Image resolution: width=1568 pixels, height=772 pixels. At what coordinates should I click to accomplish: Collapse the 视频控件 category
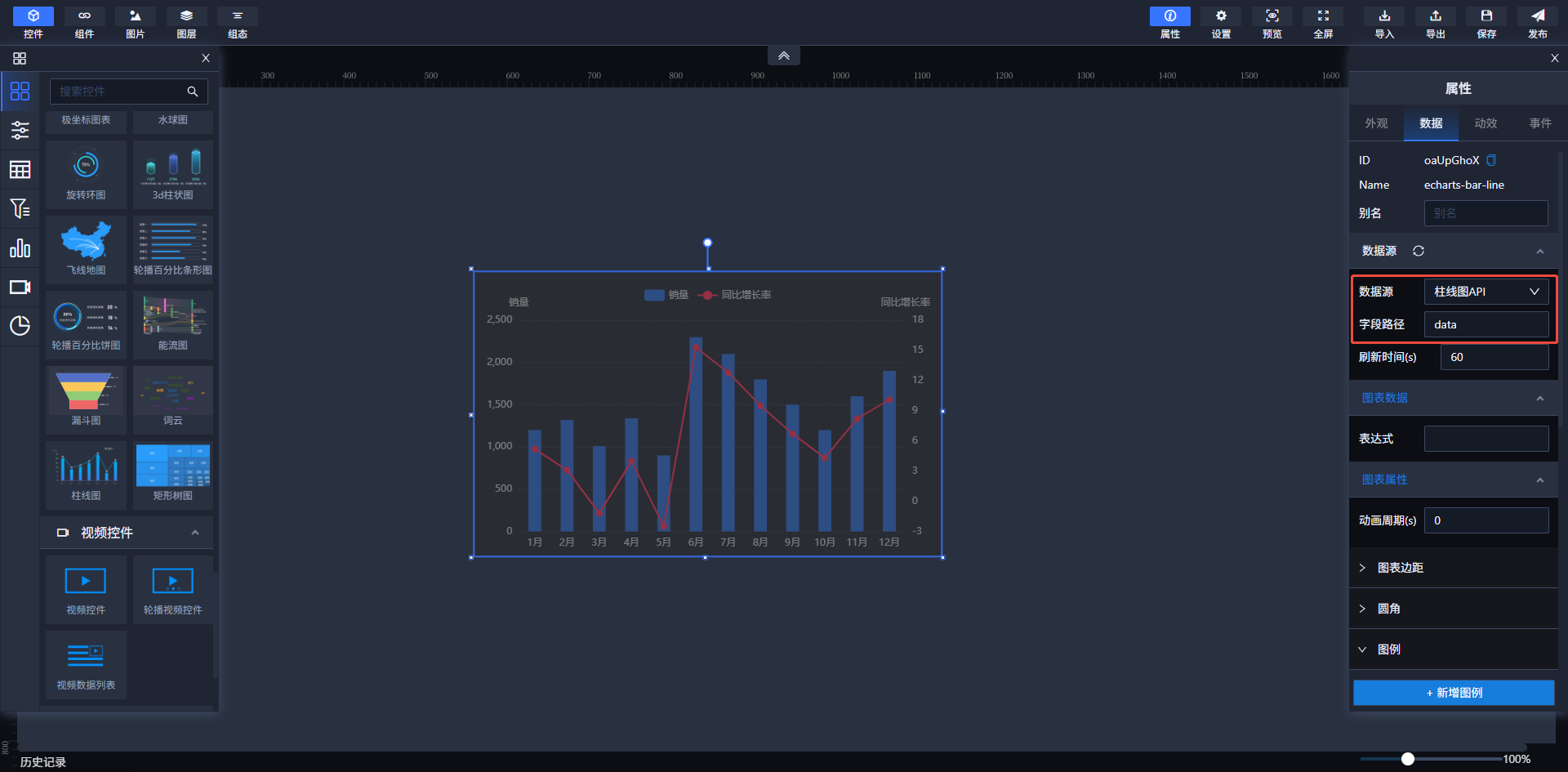tap(194, 533)
